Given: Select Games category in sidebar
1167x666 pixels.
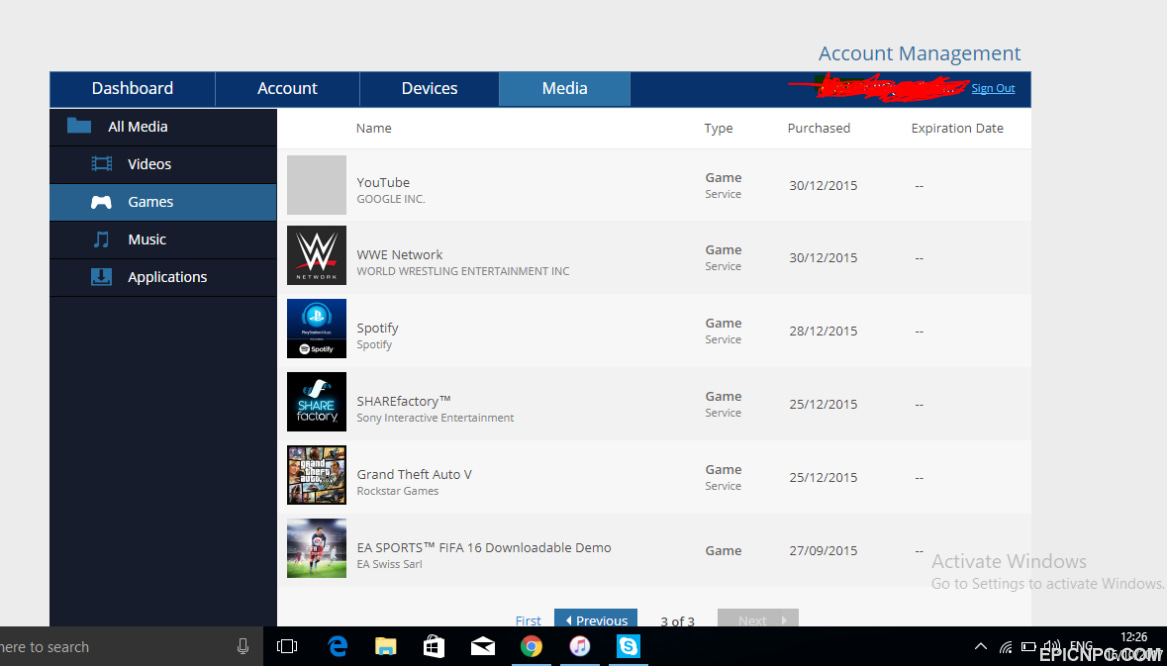Looking at the screenshot, I should click(x=163, y=202).
